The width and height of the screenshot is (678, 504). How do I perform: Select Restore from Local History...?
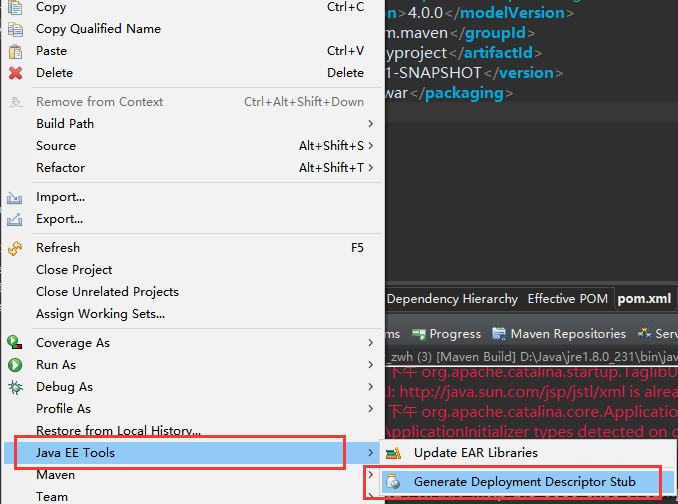pyautogui.click(x=118, y=431)
